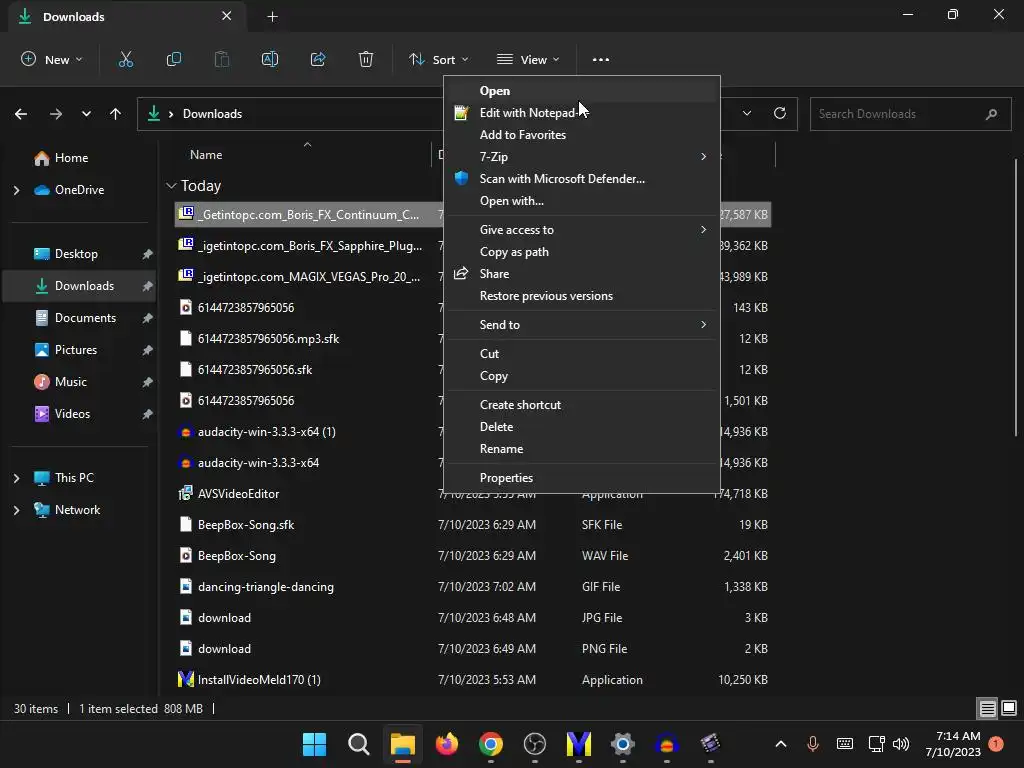The image size is (1024, 768).
Task: Go back with the left arrow
Action: click(x=21, y=114)
